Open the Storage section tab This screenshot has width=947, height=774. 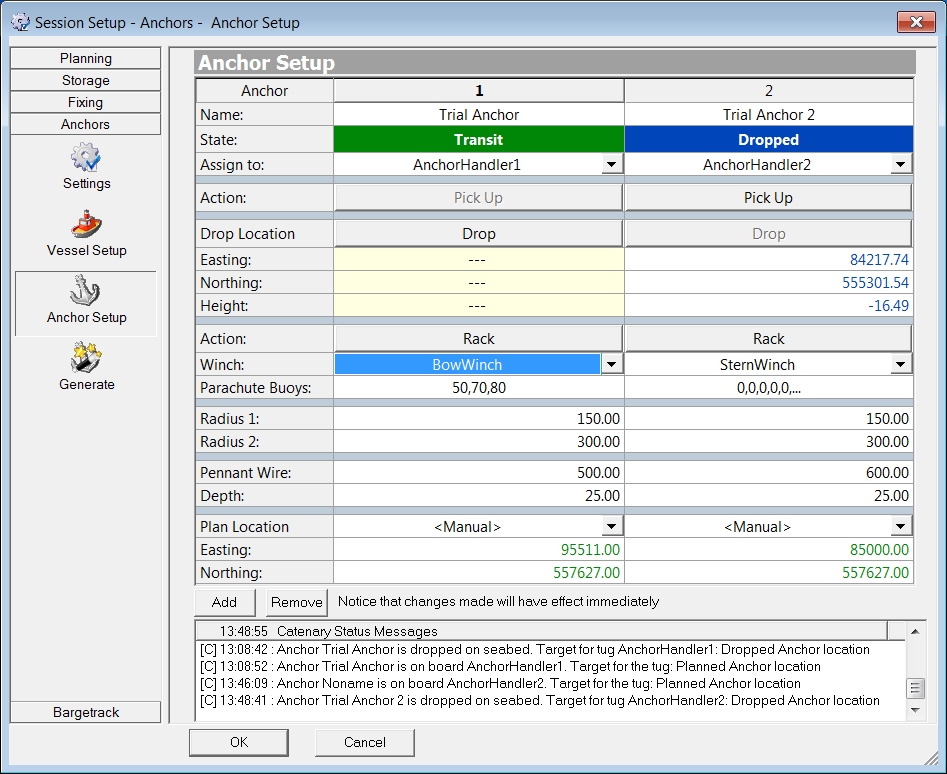pyautogui.click(x=86, y=81)
